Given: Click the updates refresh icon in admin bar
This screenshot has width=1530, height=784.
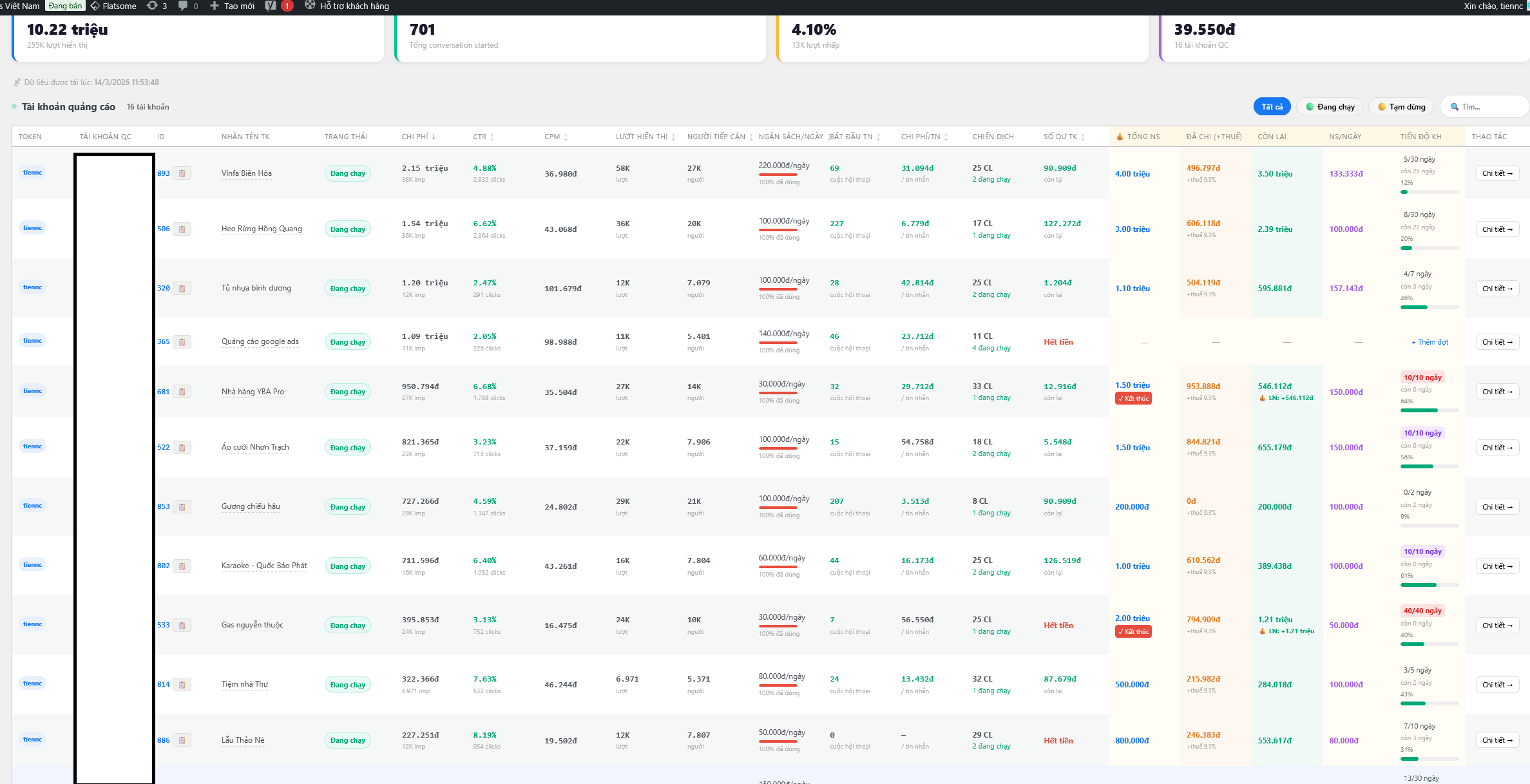Looking at the screenshot, I should tap(152, 6).
